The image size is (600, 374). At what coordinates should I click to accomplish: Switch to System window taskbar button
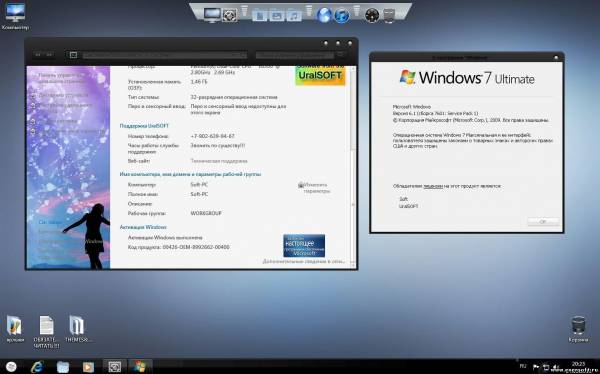[114, 367]
